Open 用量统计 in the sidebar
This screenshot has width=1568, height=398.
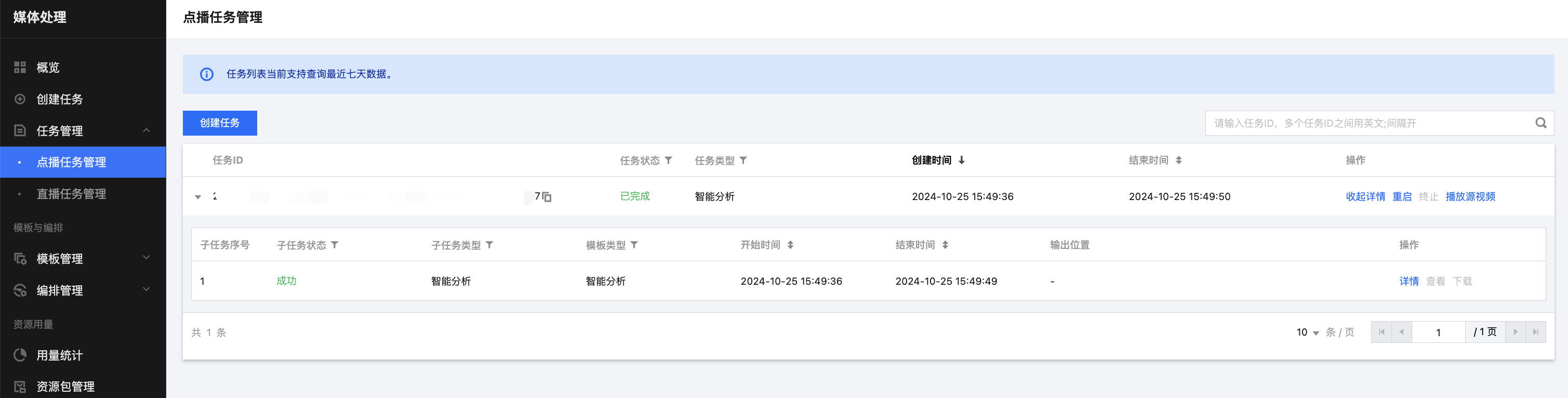pyautogui.click(x=59, y=355)
